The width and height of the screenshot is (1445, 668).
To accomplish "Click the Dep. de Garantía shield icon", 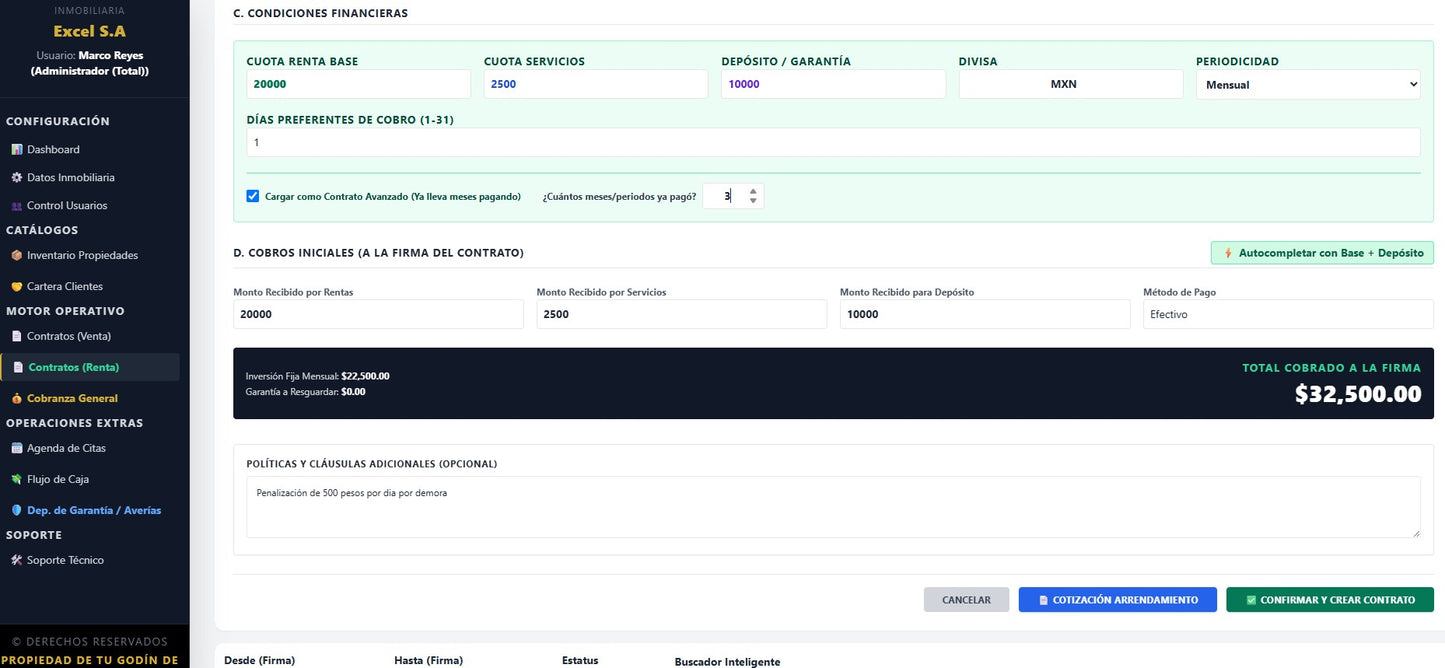I will tap(16, 511).
